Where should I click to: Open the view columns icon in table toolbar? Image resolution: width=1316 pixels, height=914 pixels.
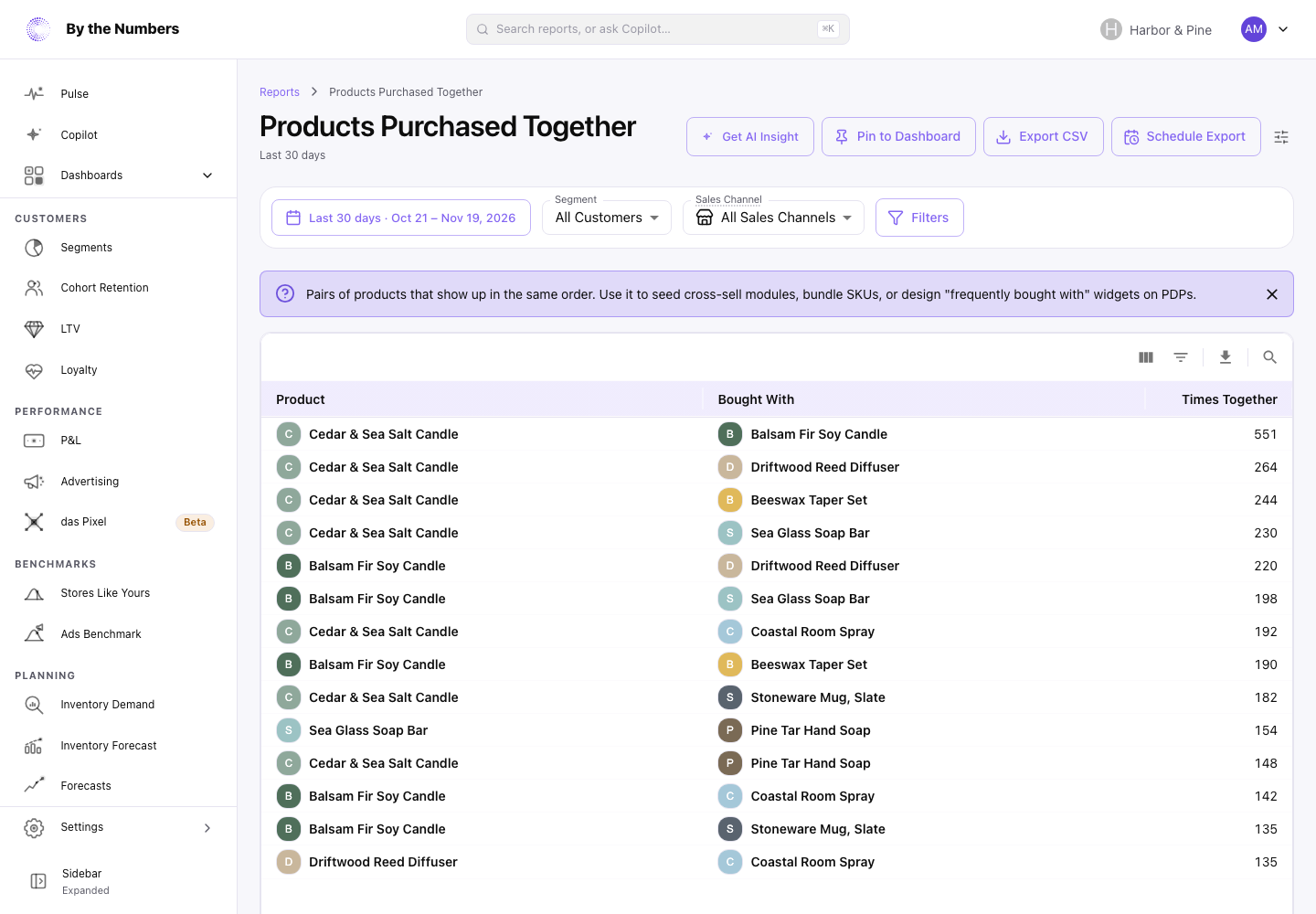(x=1146, y=357)
